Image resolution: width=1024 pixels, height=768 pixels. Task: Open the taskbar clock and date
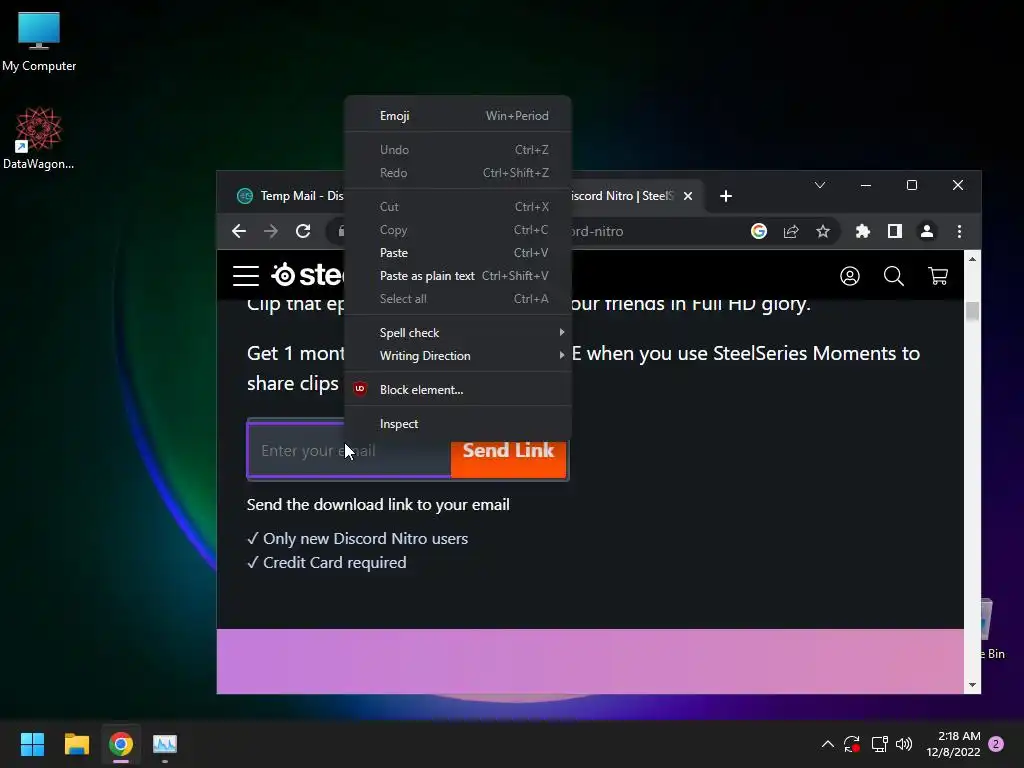[x=953, y=744]
